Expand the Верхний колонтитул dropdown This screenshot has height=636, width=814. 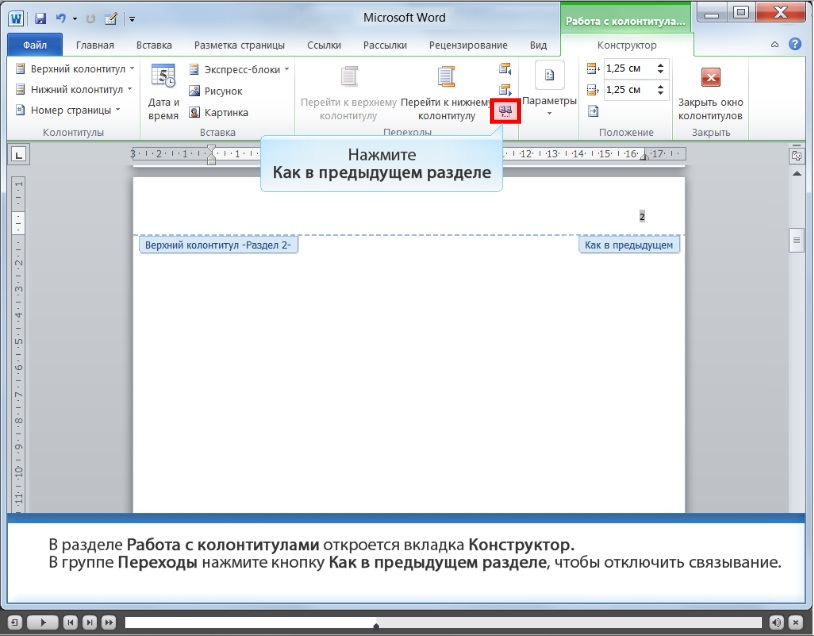click(75, 69)
